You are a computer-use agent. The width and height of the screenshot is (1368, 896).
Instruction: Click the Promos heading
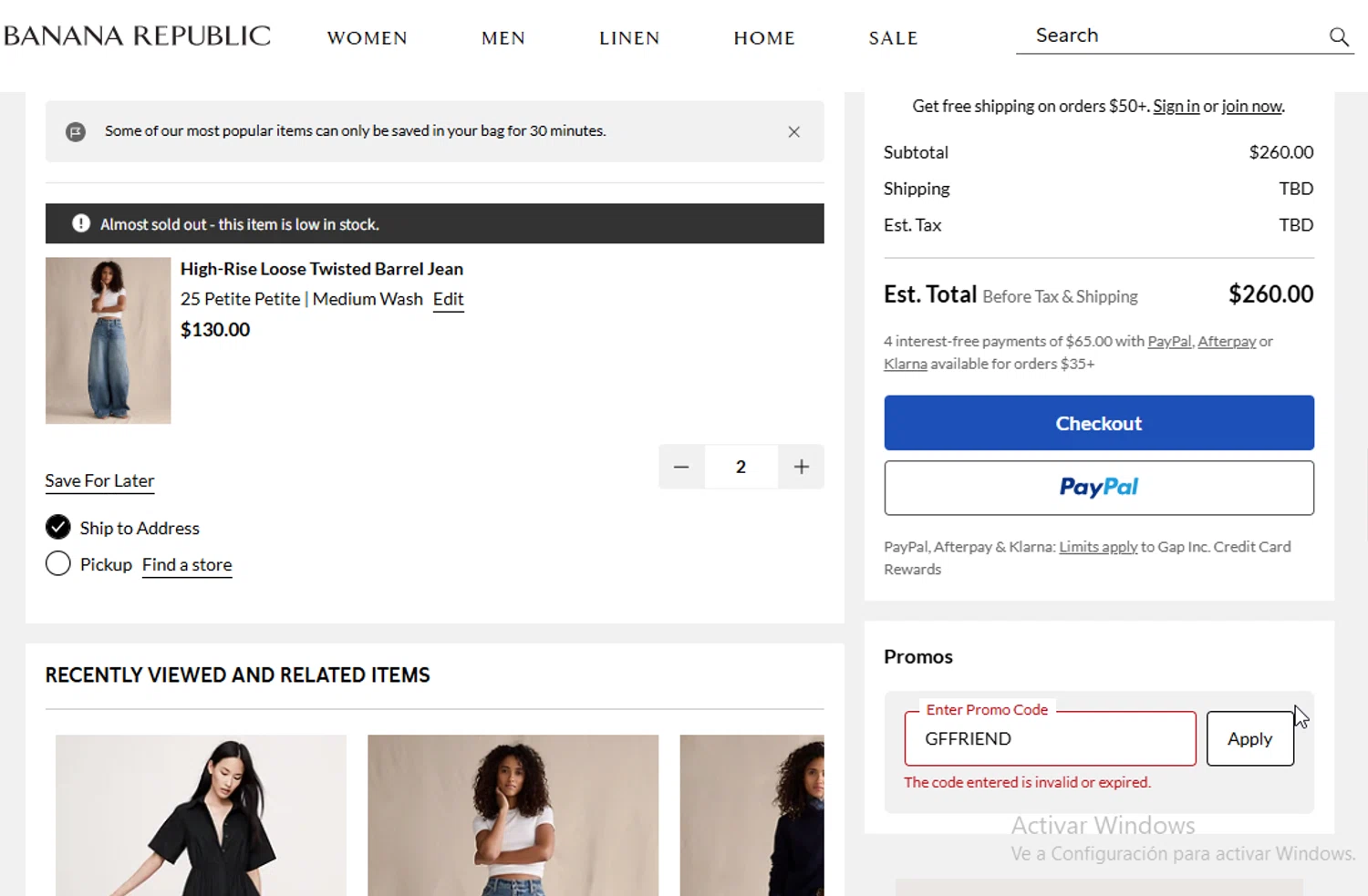tap(917, 656)
